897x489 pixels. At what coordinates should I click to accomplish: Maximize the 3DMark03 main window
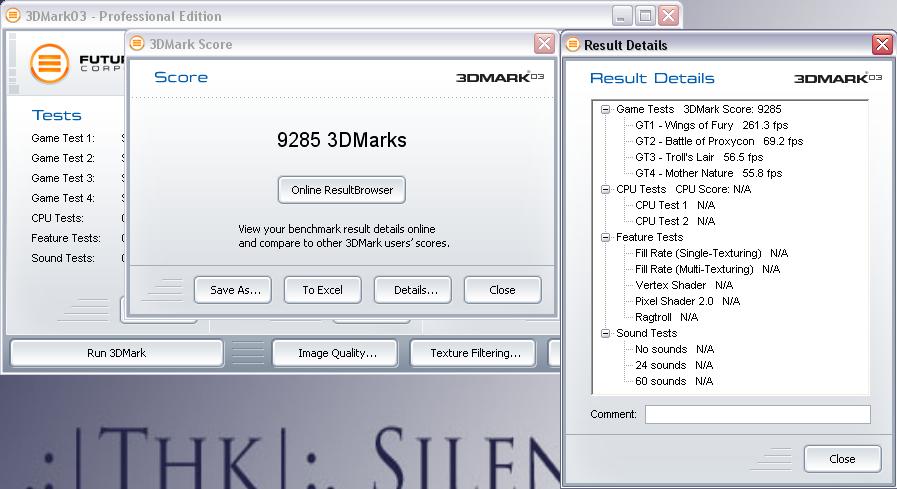[645, 15]
